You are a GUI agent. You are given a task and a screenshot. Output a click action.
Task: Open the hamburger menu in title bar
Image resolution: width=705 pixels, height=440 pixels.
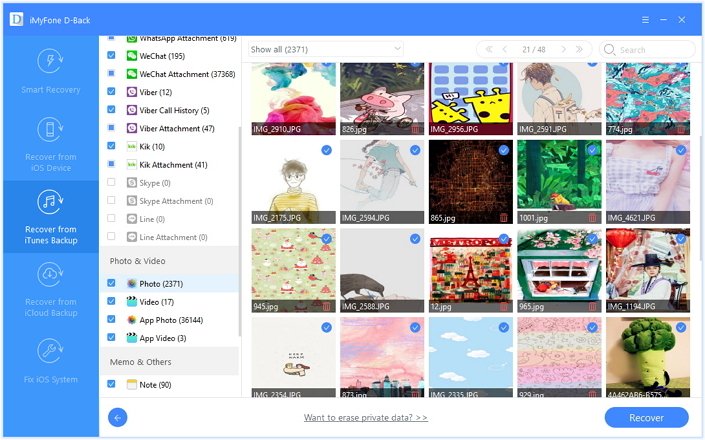click(x=645, y=20)
